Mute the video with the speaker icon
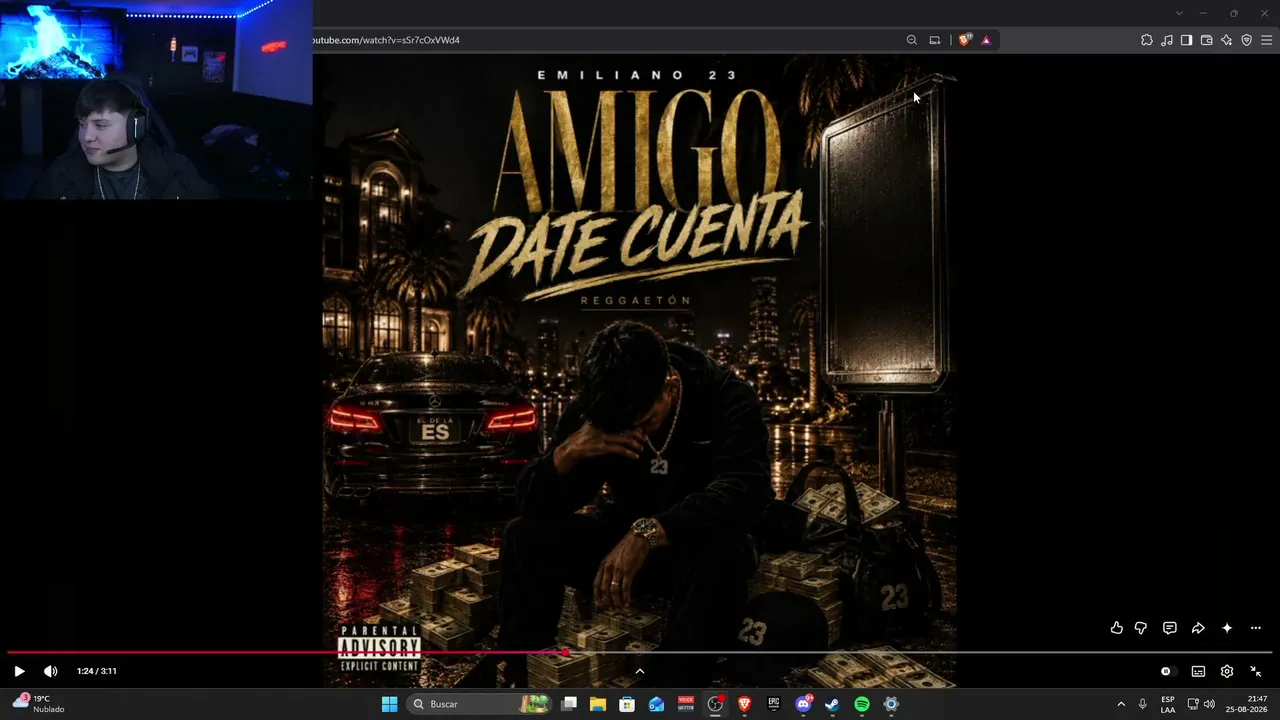The height and width of the screenshot is (720, 1280). (51, 671)
